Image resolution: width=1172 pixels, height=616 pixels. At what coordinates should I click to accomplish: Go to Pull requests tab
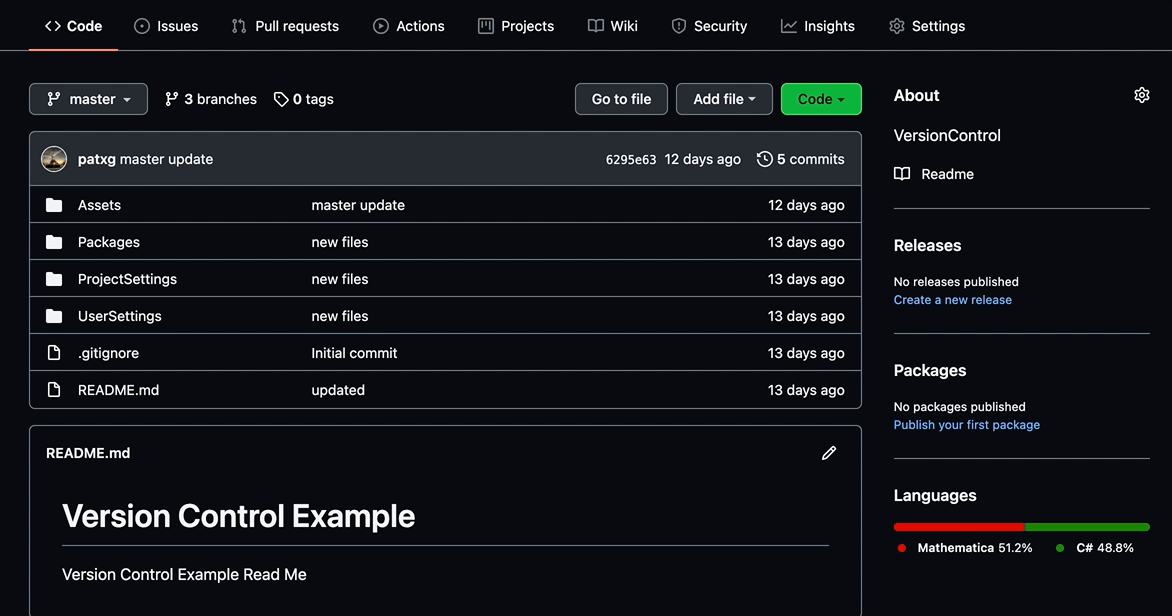[285, 26]
